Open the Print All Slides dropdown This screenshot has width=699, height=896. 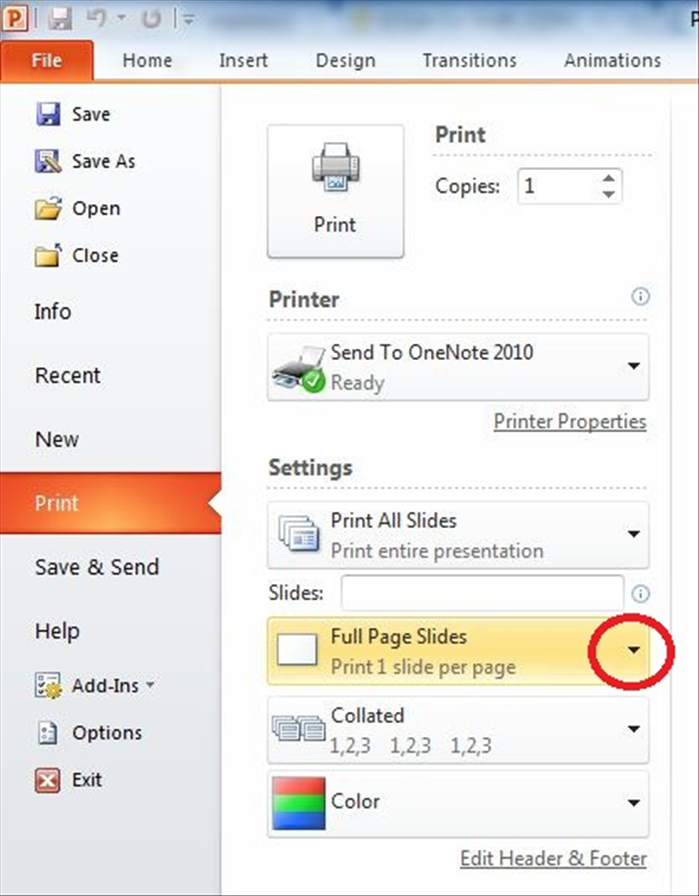click(x=458, y=535)
